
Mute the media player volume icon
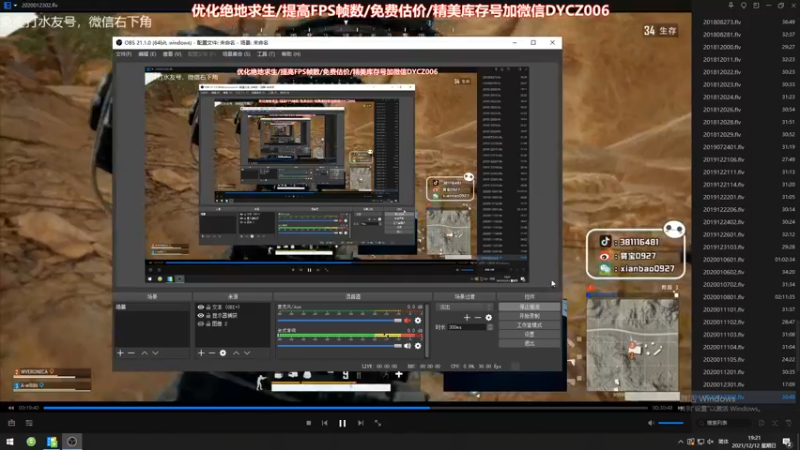click(x=651, y=423)
